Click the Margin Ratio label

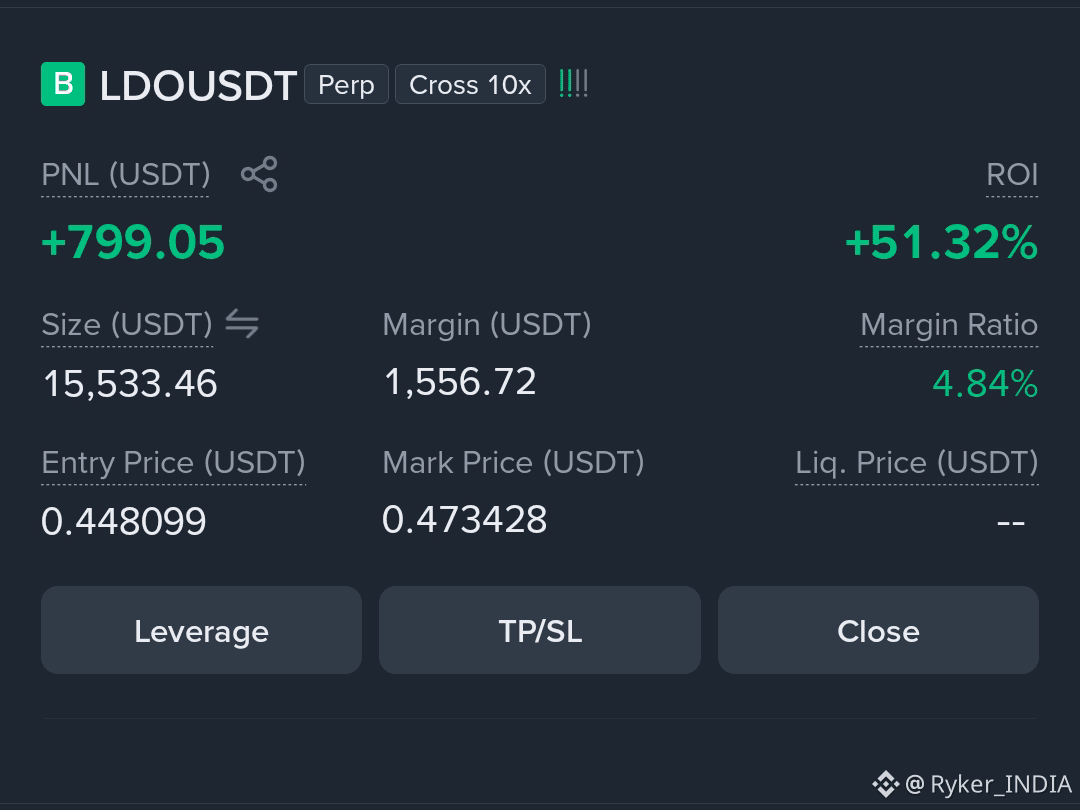coord(949,324)
